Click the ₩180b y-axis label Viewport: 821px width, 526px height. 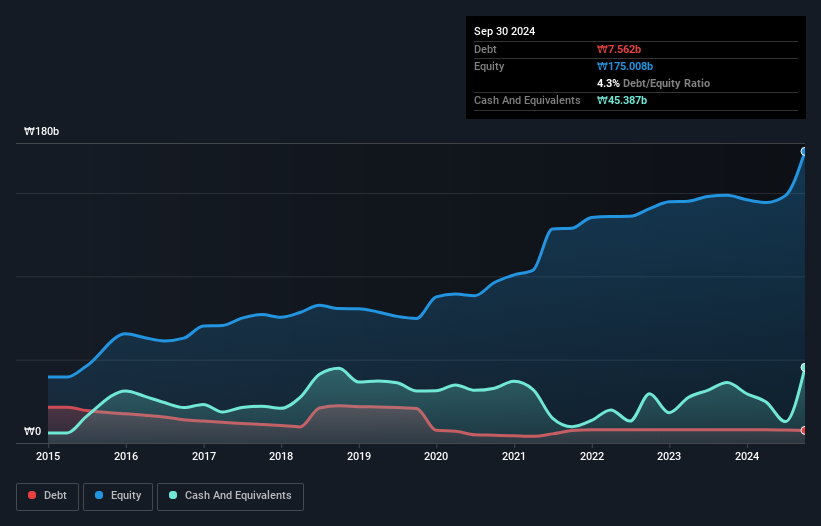[41, 131]
